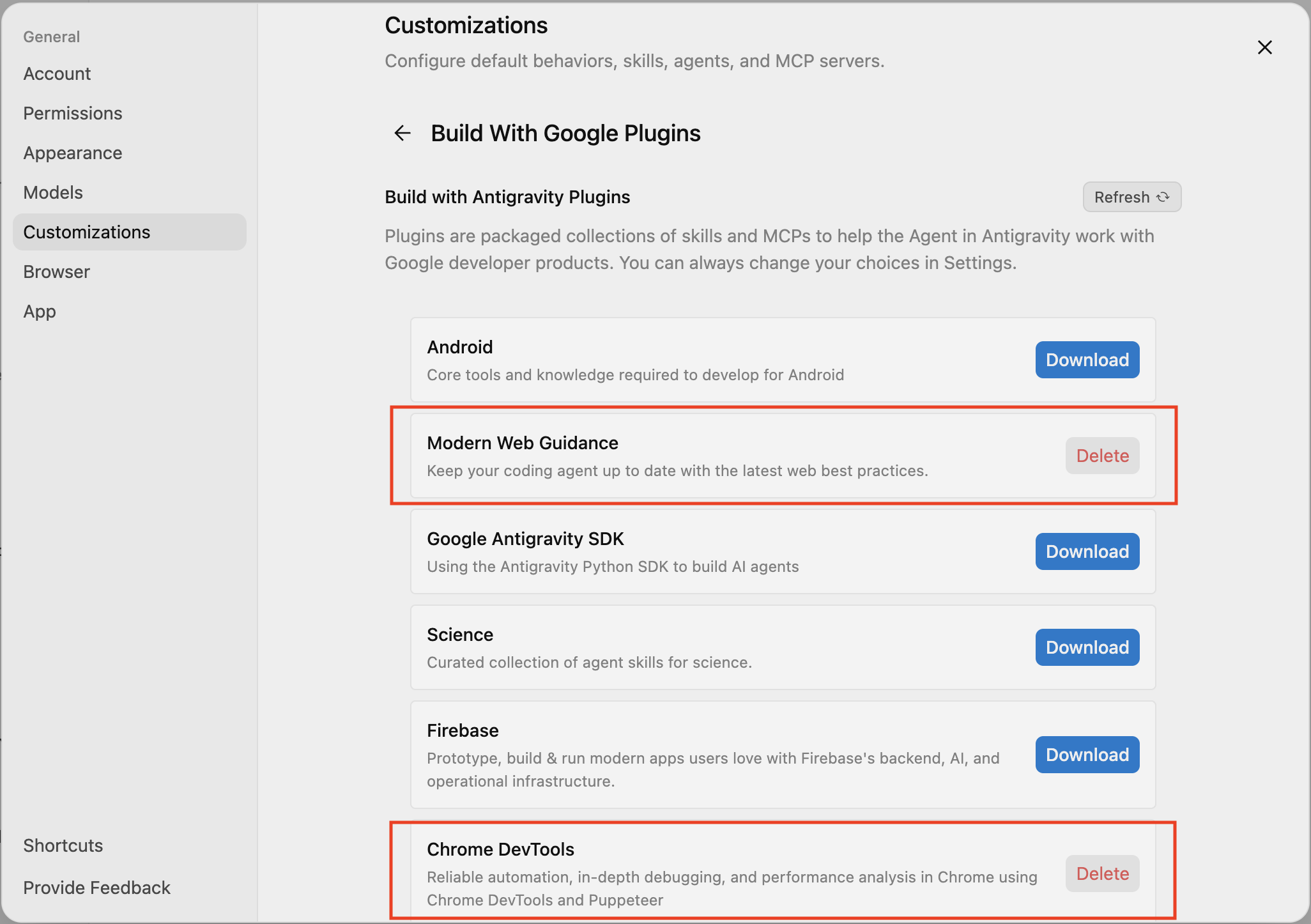Click 'Core tools and knowledge' Android description
The height and width of the screenshot is (924, 1311).
[x=635, y=374]
